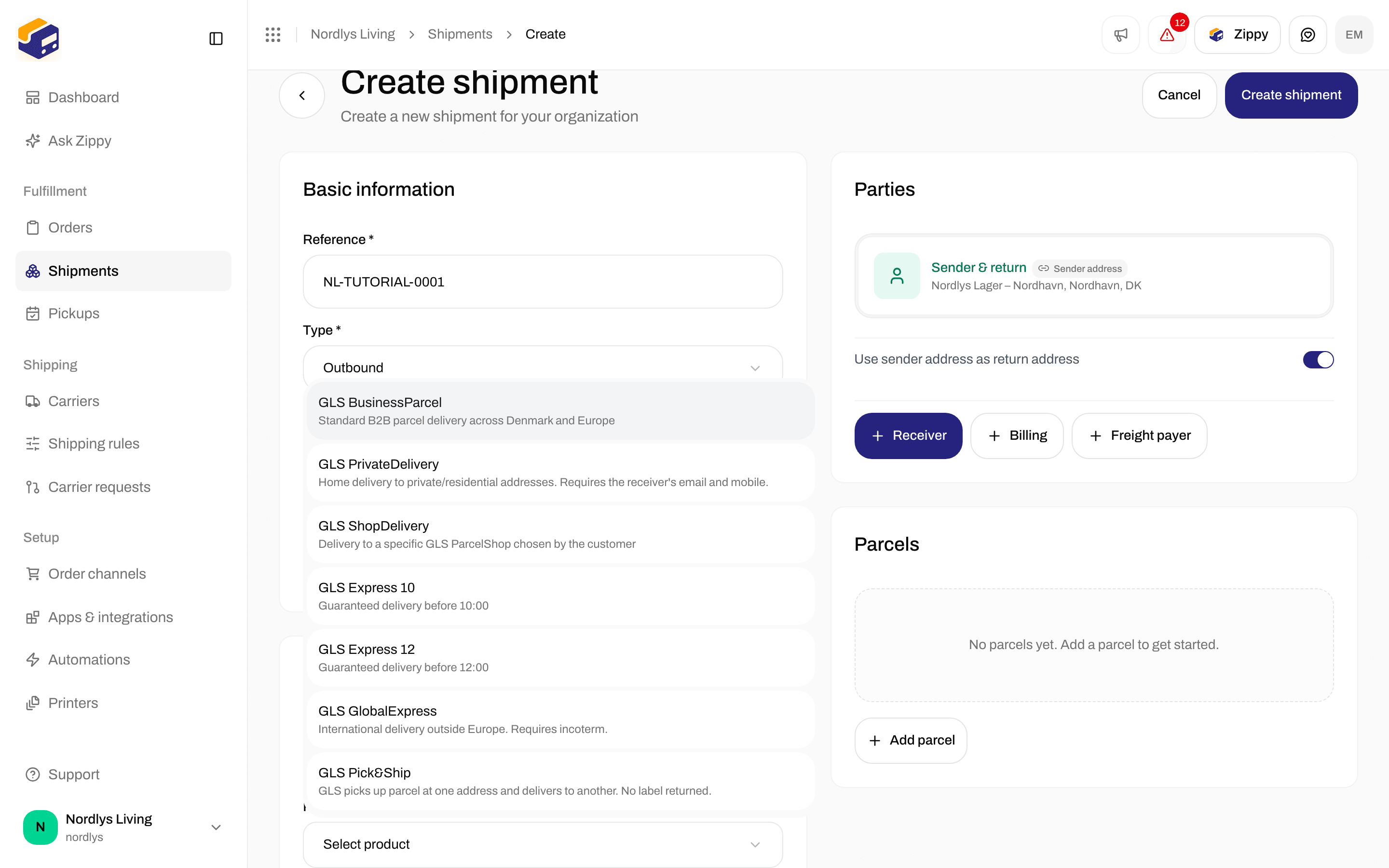Image resolution: width=1389 pixels, height=868 pixels.
Task: Expand the Select product dropdown
Action: click(x=543, y=844)
